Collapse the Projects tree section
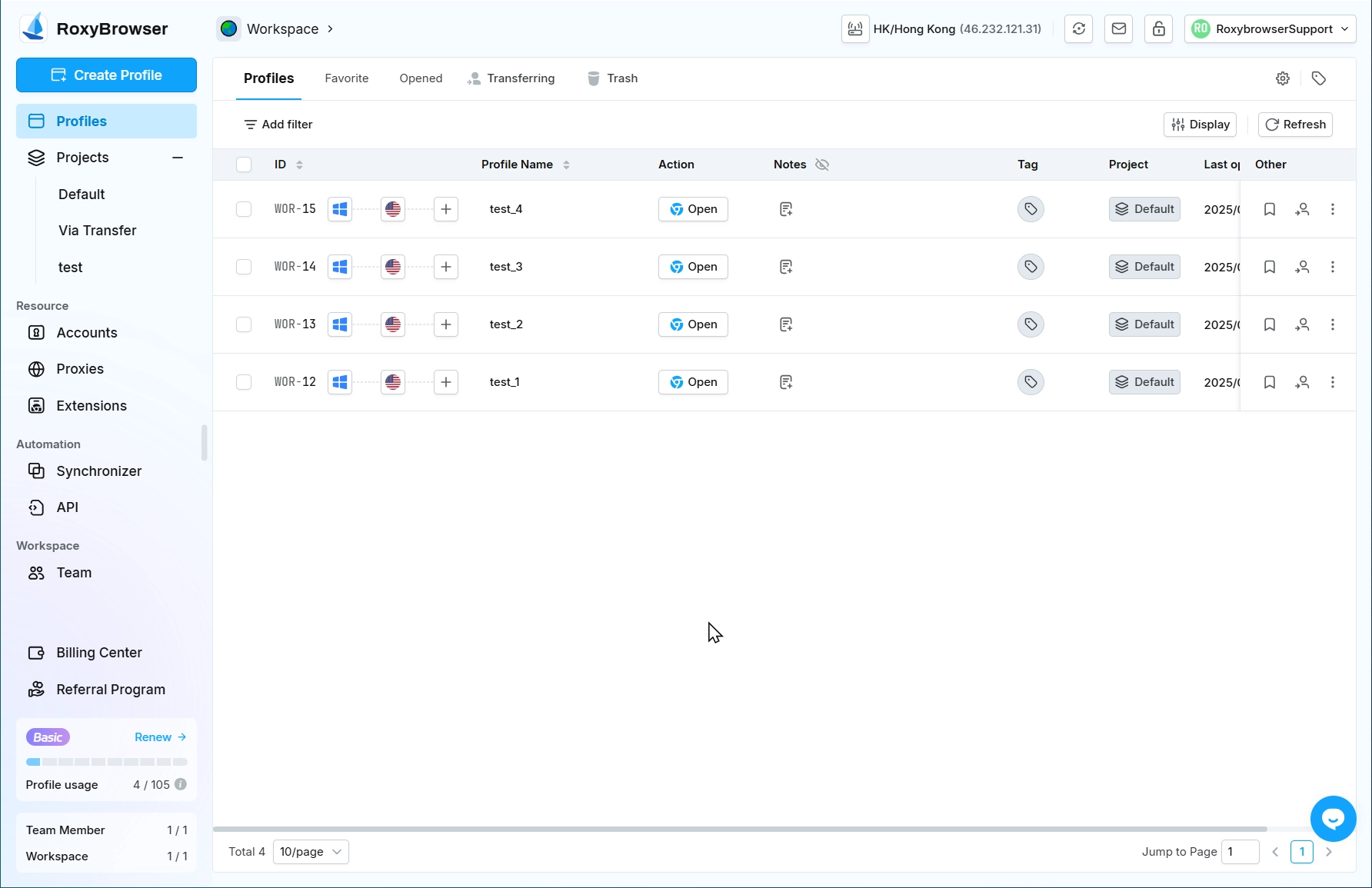 point(178,158)
